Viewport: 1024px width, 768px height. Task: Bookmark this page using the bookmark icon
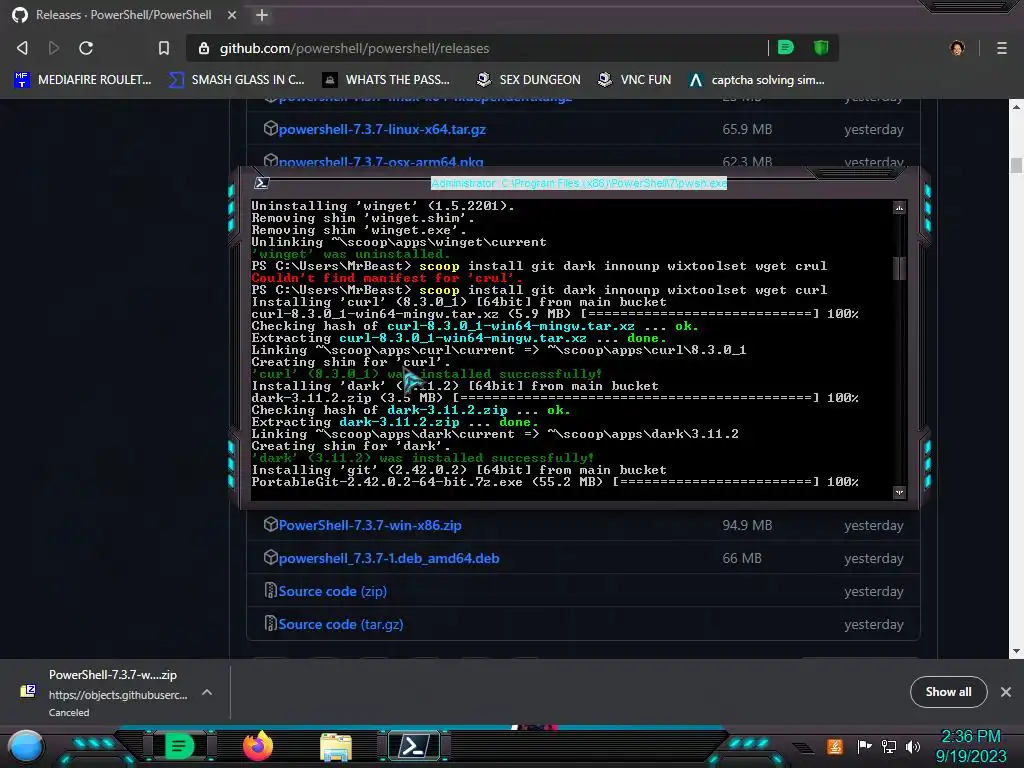point(164,48)
